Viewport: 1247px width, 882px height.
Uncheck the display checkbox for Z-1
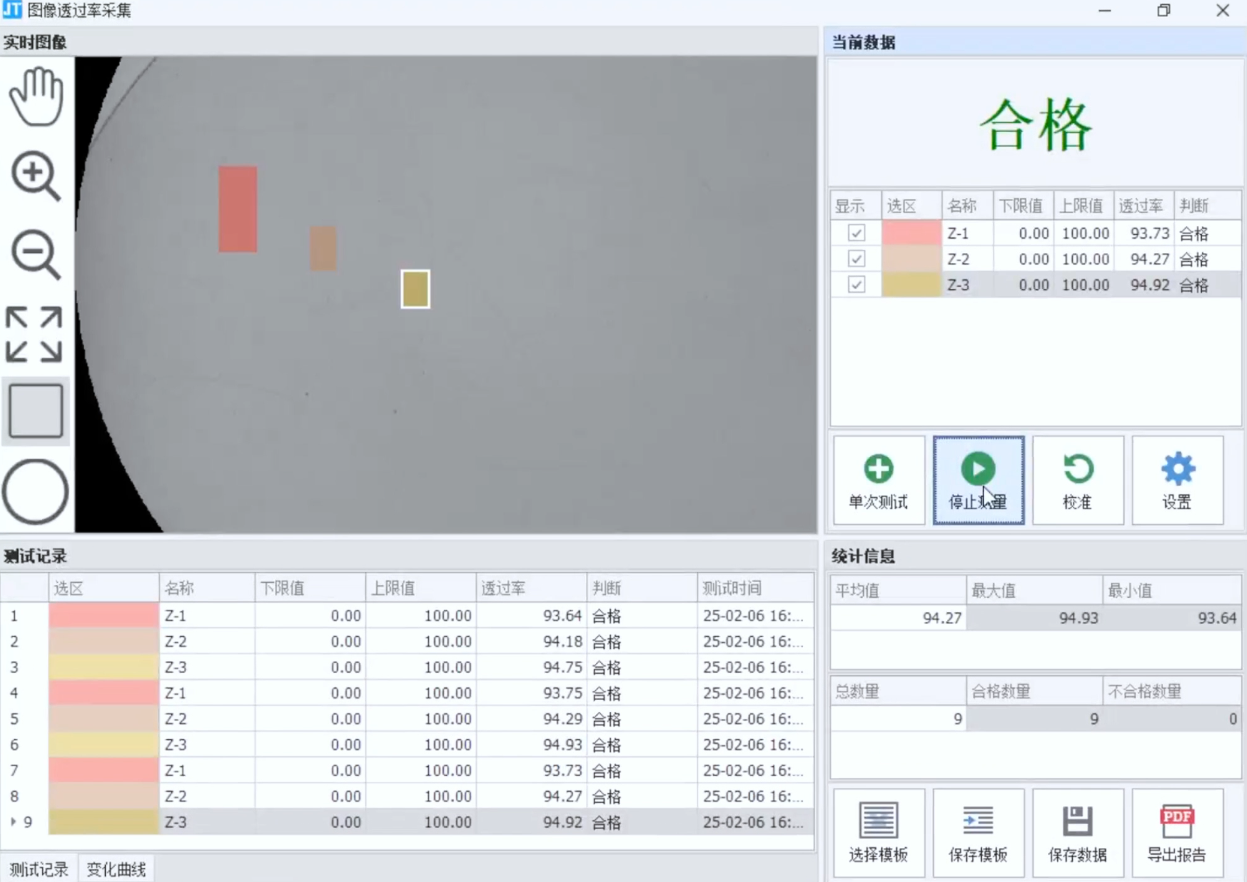[856, 233]
